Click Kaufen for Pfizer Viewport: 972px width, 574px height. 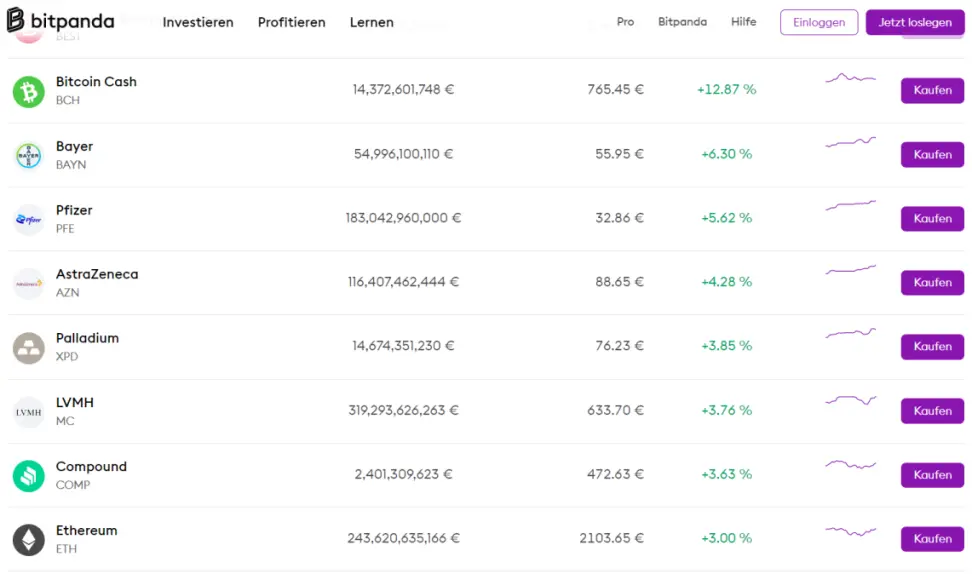click(932, 219)
